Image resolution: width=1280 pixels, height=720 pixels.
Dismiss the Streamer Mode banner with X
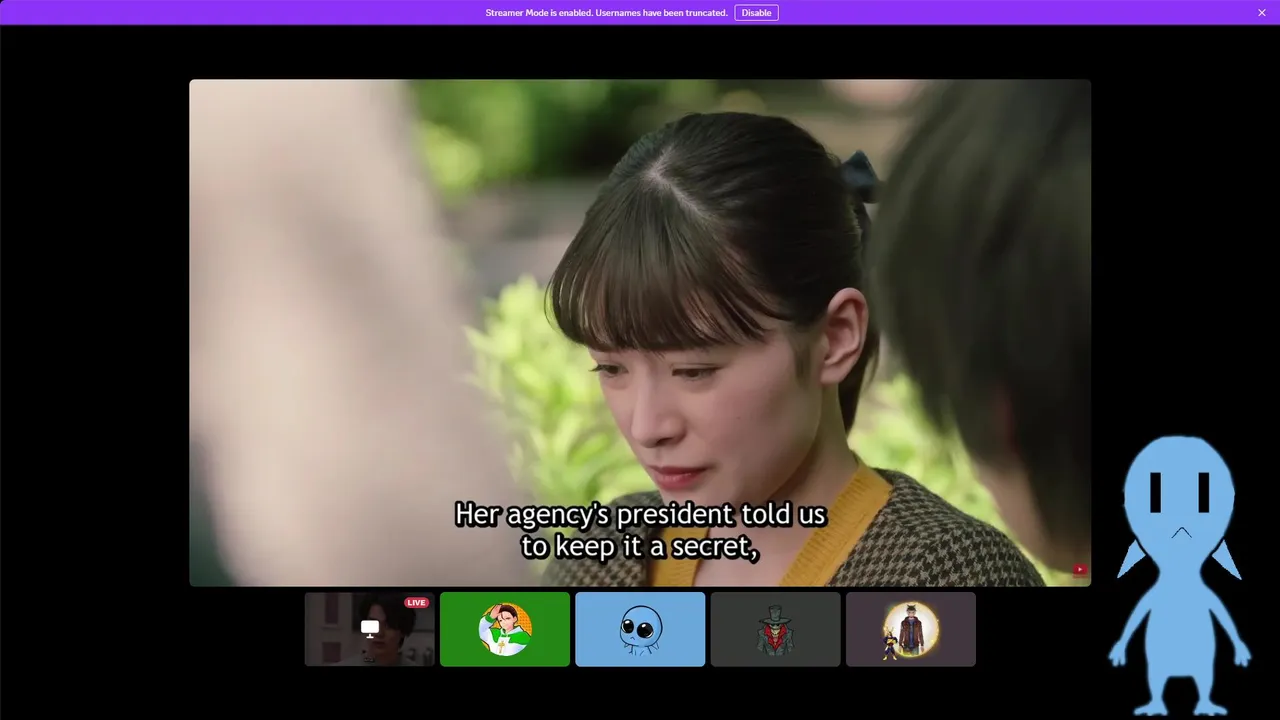coord(1262,13)
